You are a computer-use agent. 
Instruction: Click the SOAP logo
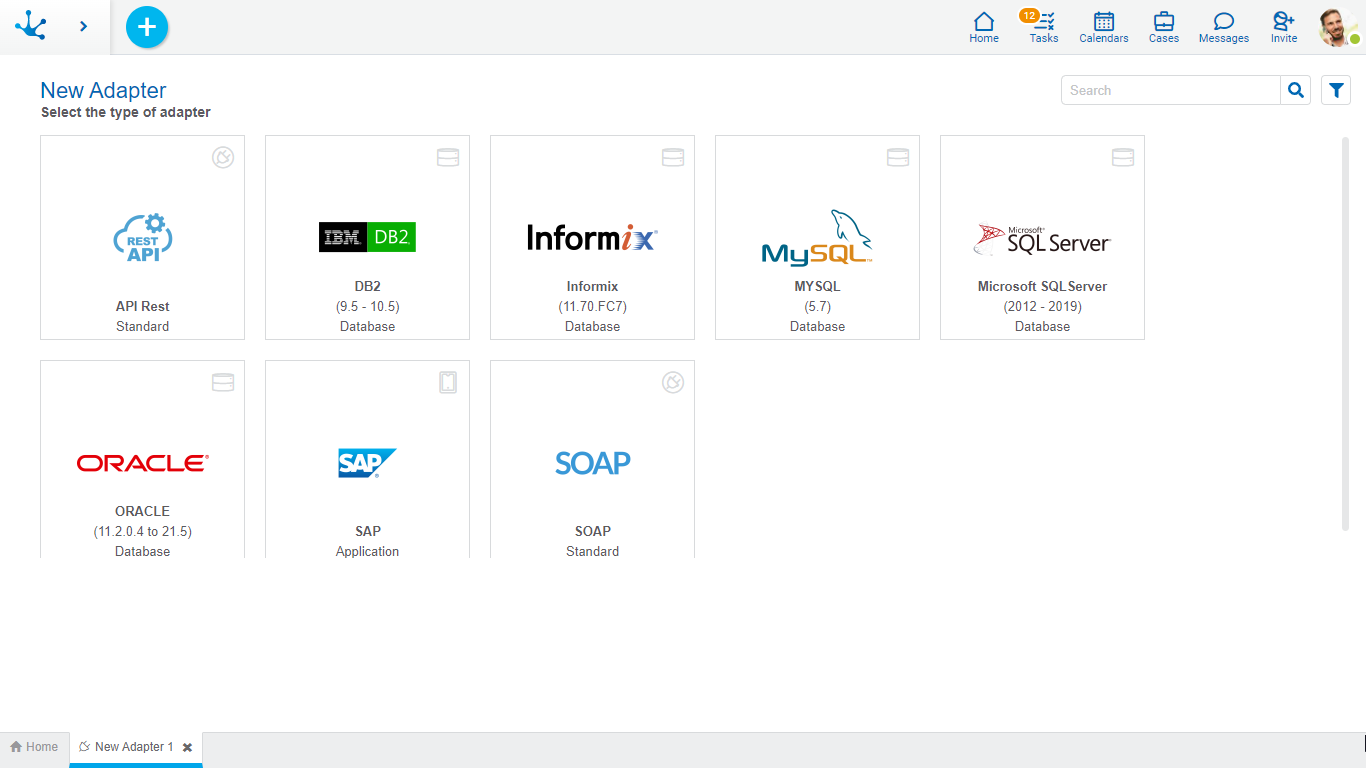point(593,463)
